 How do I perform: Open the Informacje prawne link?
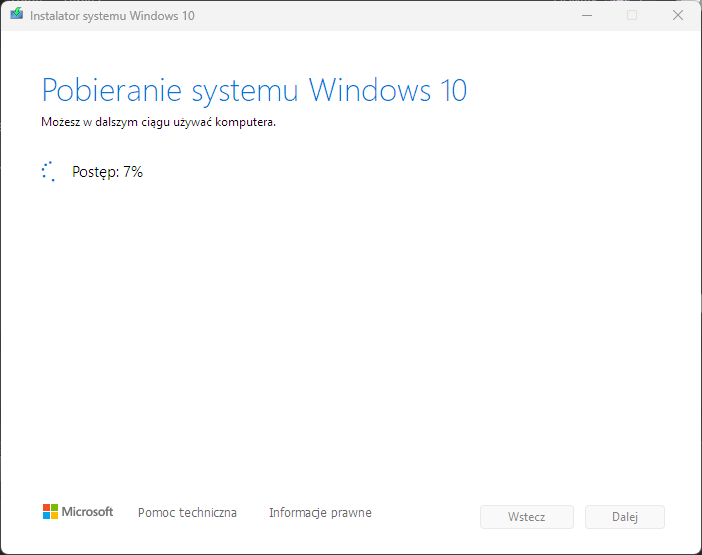pos(320,512)
